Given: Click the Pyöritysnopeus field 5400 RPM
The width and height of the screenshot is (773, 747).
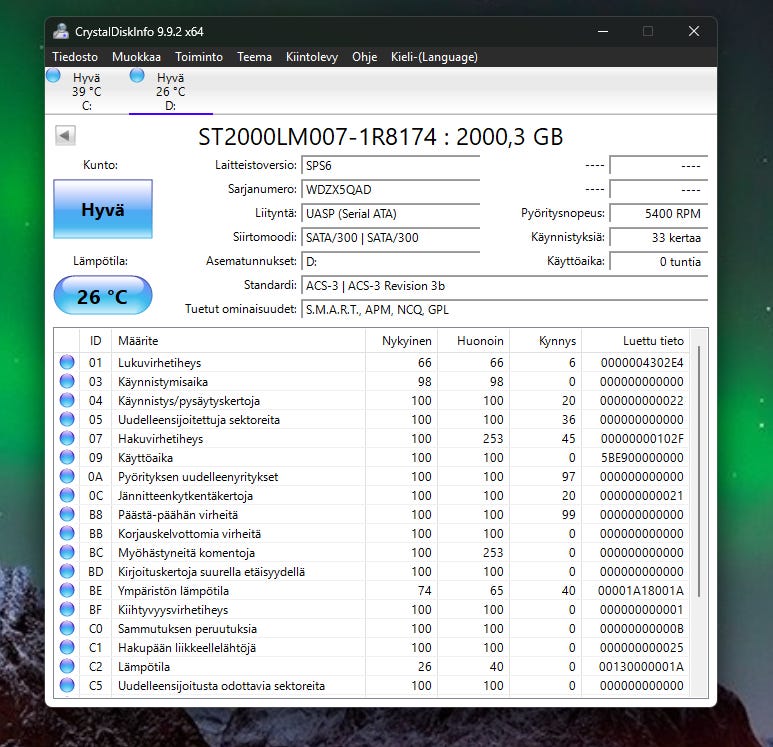Looking at the screenshot, I should 659,213.
